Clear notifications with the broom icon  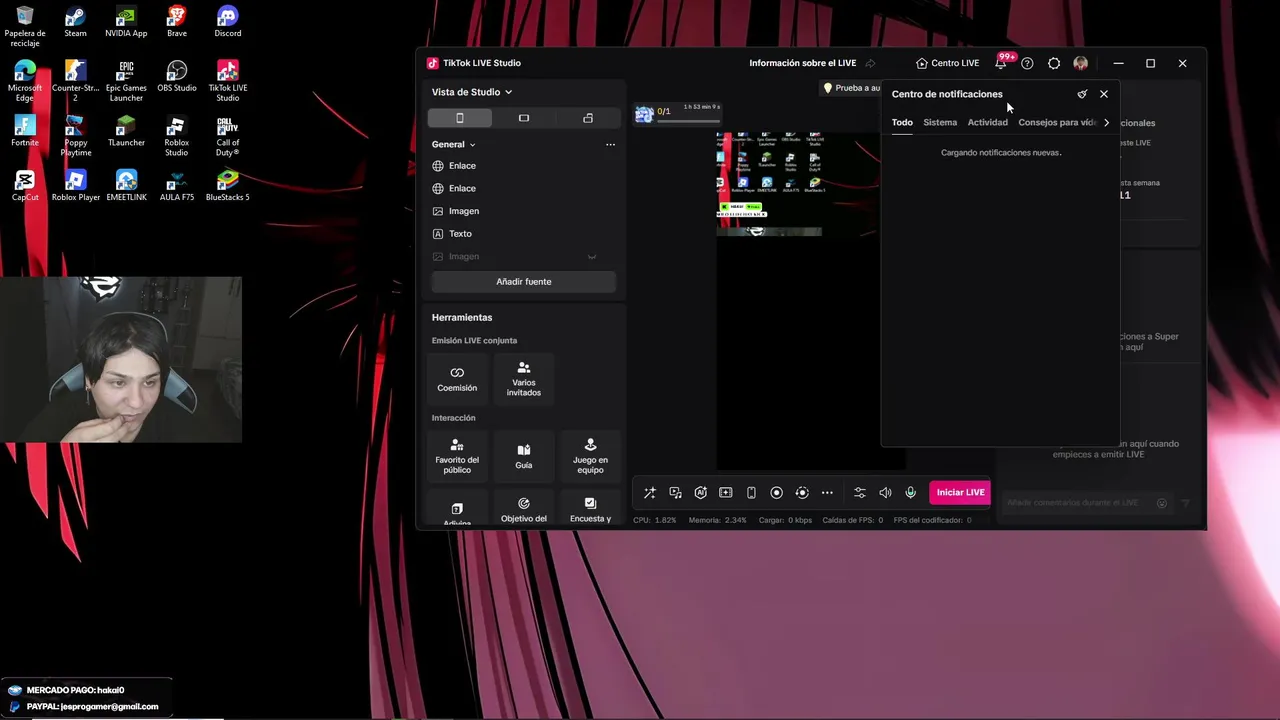(x=1082, y=94)
